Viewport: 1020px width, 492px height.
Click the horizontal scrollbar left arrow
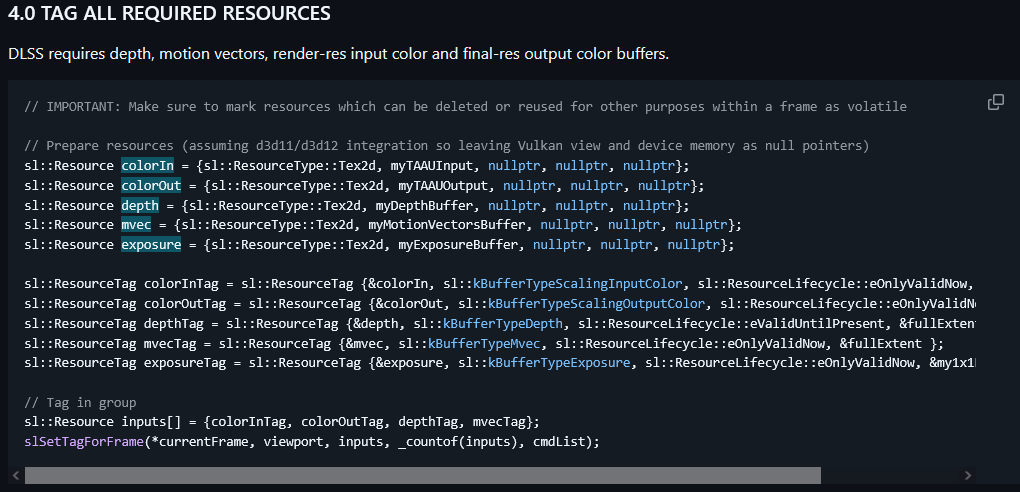[16, 475]
